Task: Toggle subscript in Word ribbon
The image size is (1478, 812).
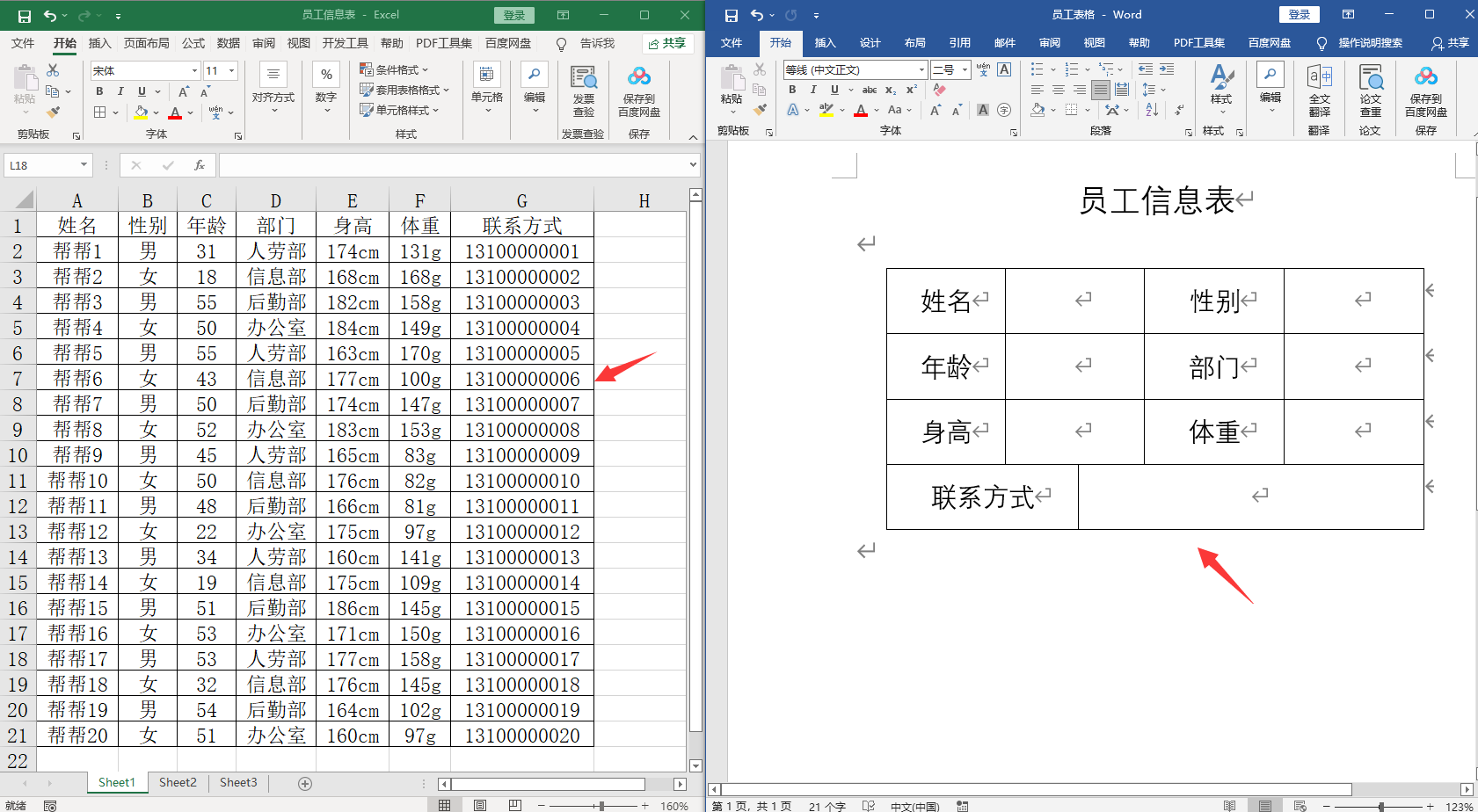Action: pos(891,90)
